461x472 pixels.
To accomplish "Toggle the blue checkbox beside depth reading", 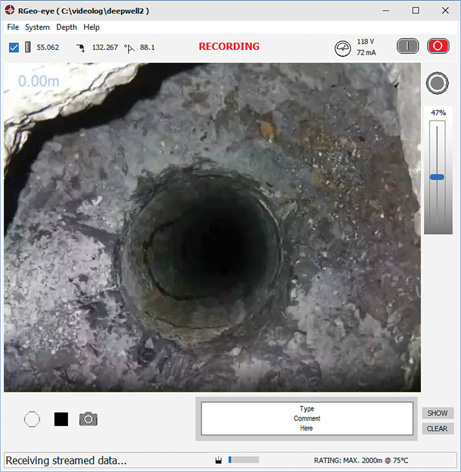I will tap(14, 48).
